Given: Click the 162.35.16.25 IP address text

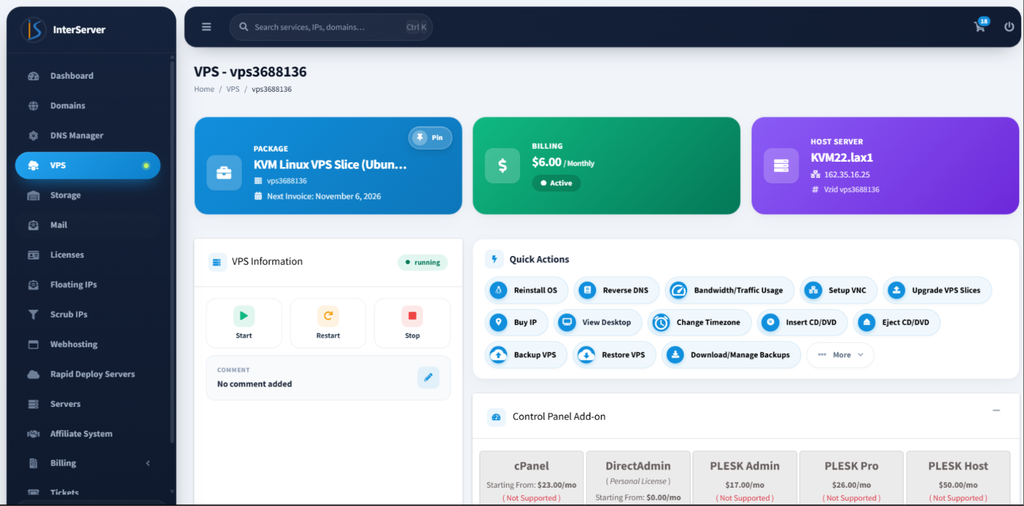Looking at the screenshot, I should click(847, 174).
